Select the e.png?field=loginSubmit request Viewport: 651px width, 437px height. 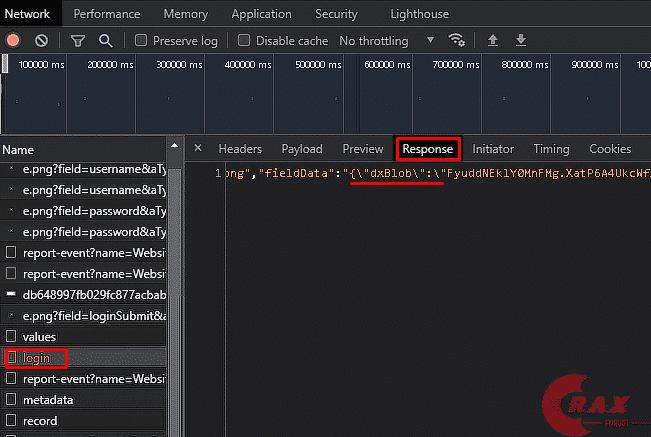pyautogui.click(x=83, y=316)
